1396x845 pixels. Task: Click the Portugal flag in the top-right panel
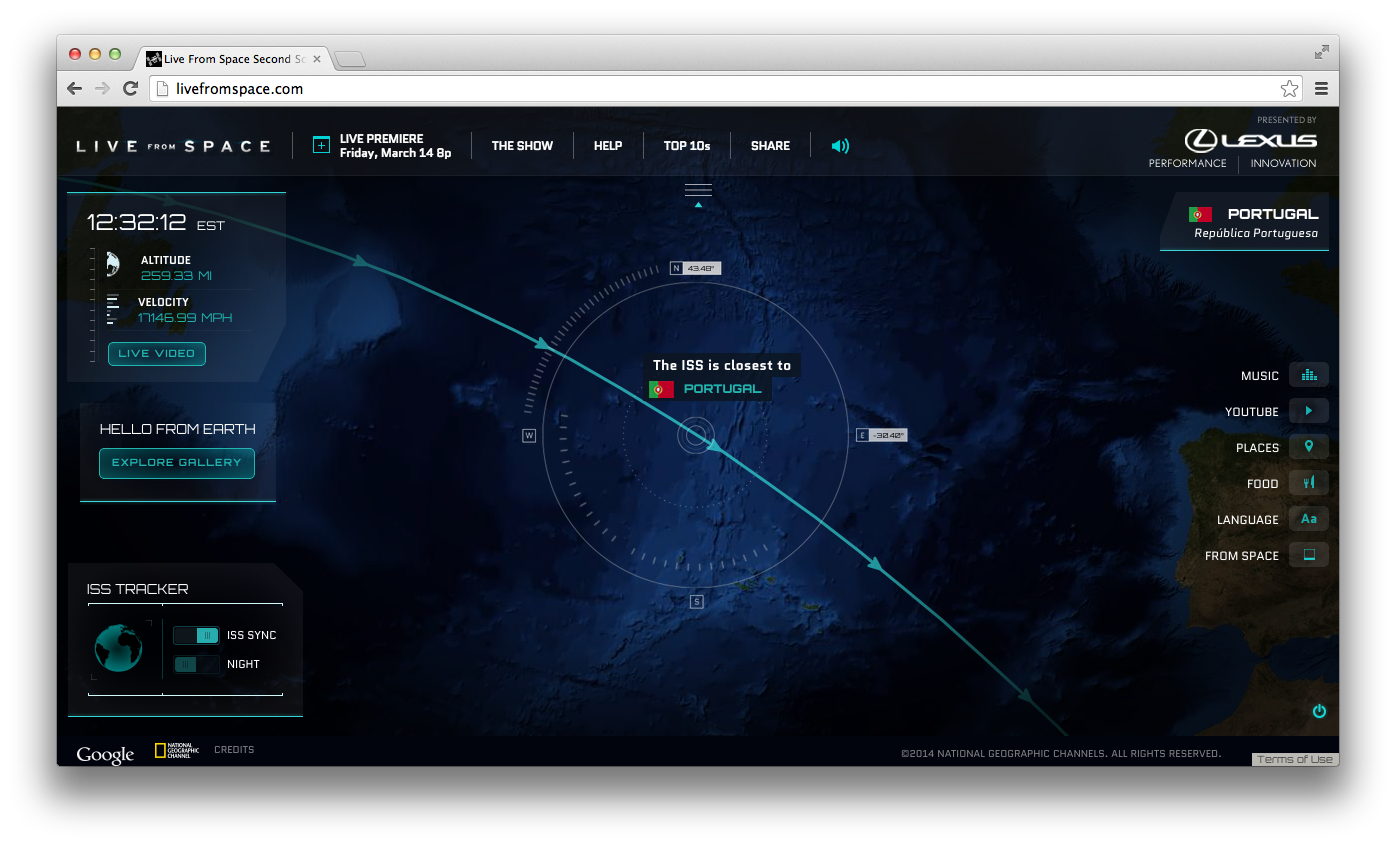[1200, 214]
